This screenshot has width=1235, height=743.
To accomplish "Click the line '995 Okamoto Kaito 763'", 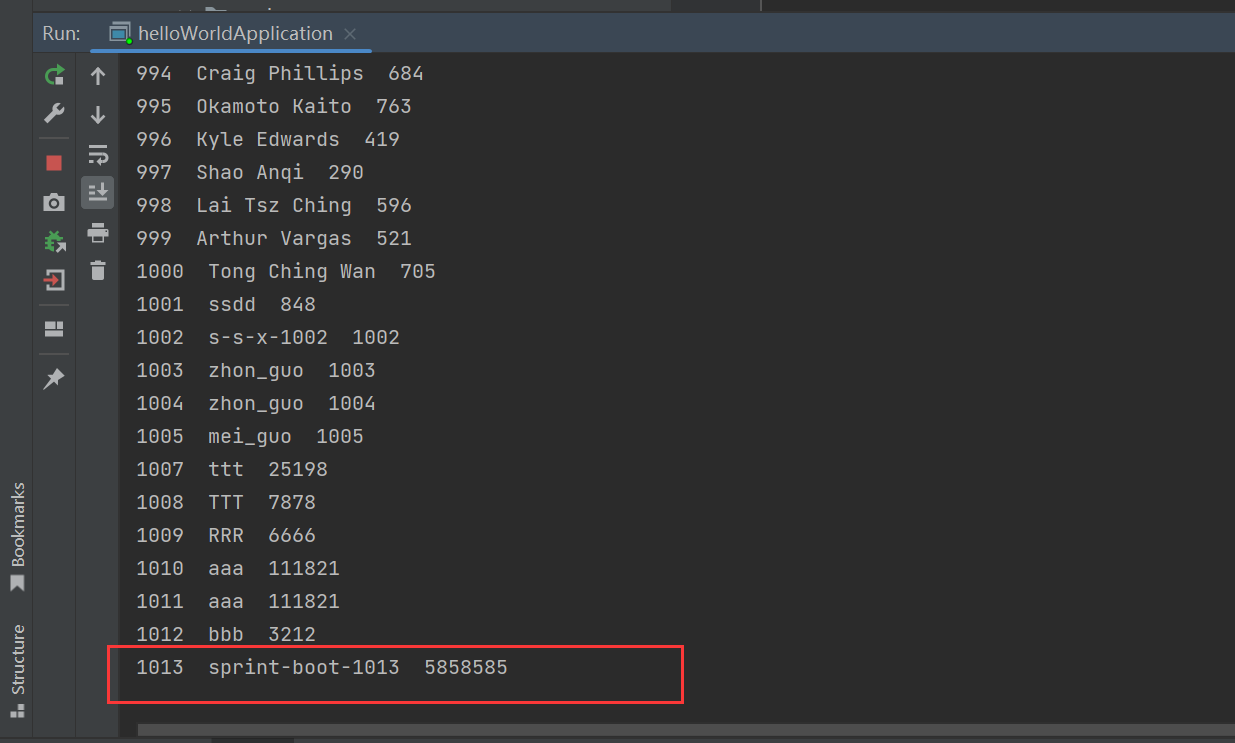I will pyautogui.click(x=274, y=106).
